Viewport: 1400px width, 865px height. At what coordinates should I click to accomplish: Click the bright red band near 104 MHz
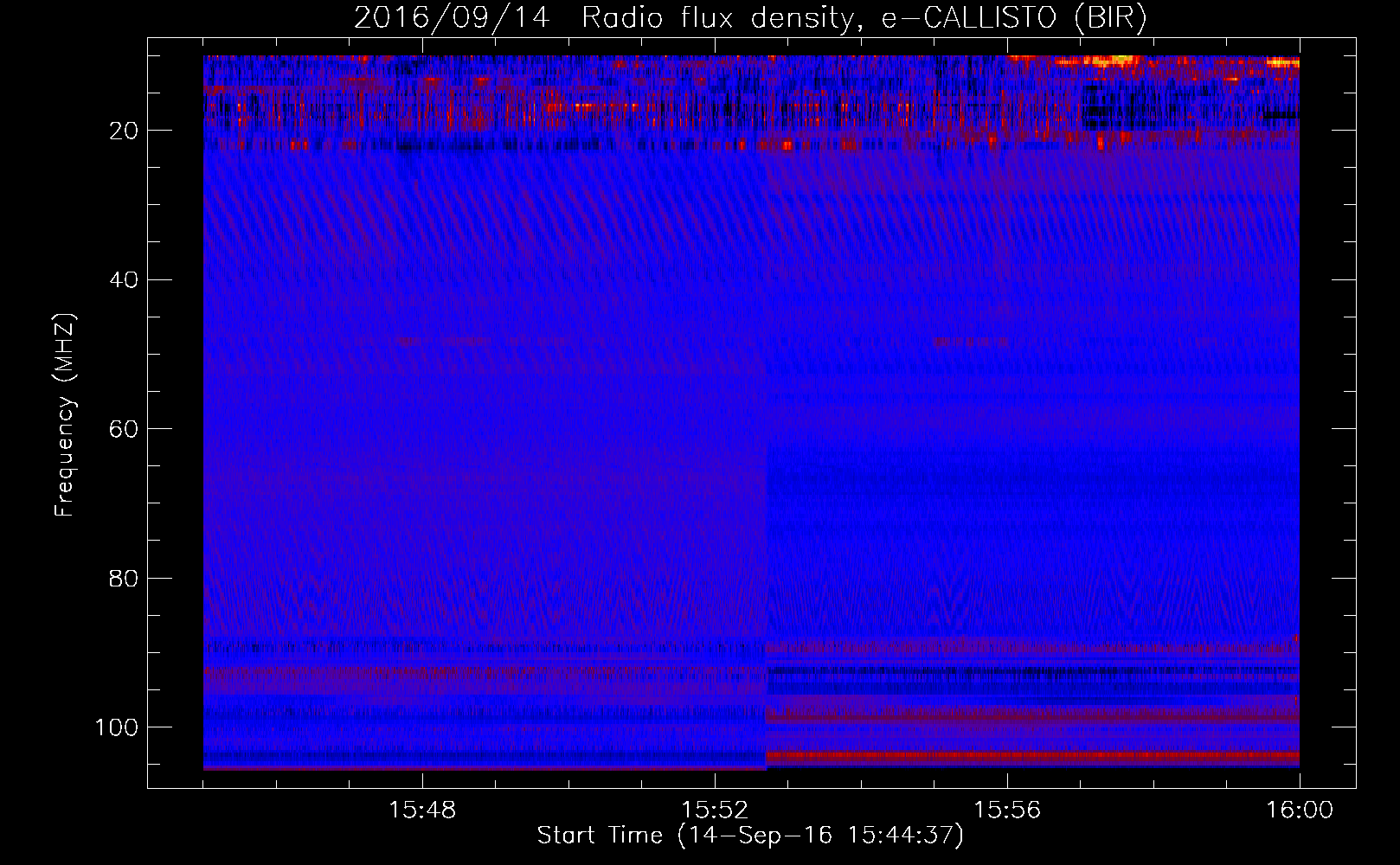coord(1032,756)
